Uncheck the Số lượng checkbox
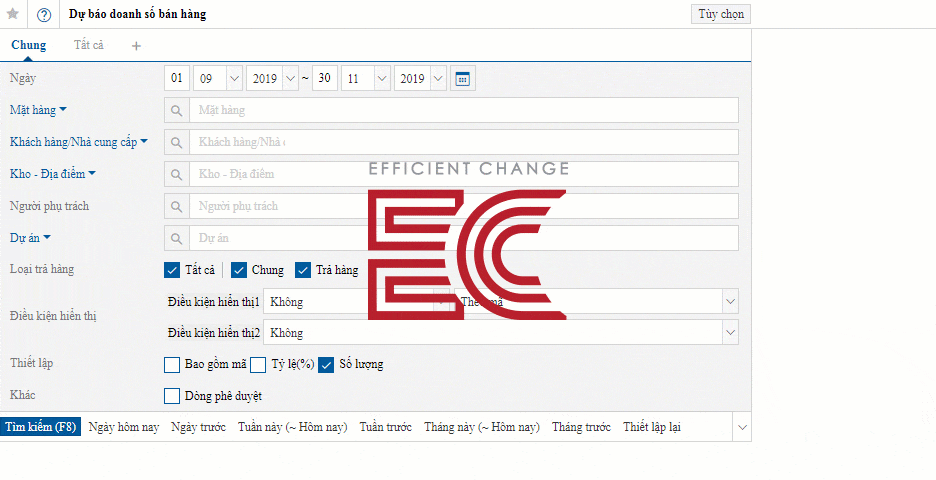 [x=326, y=364]
